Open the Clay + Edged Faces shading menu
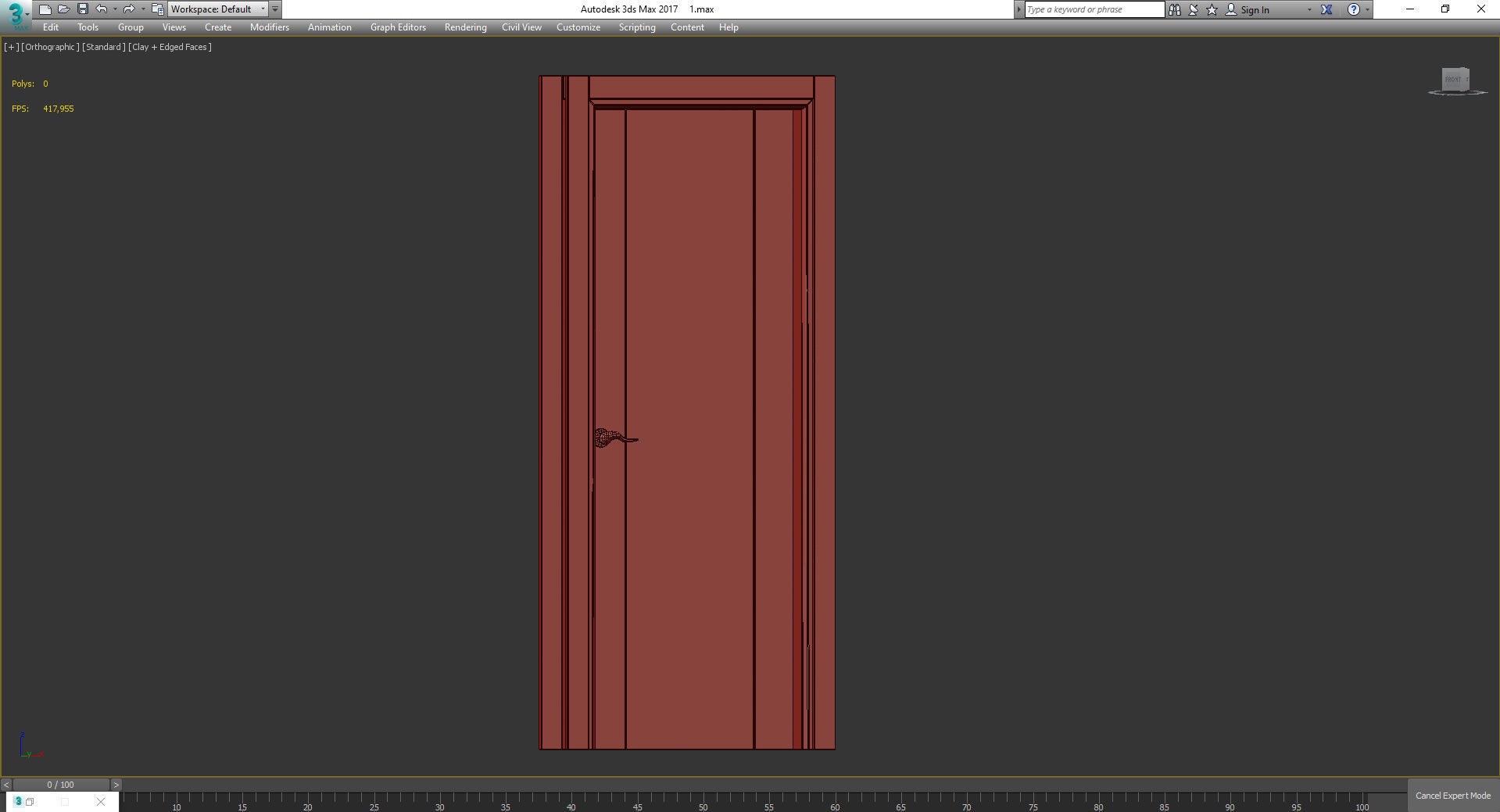 [x=170, y=47]
